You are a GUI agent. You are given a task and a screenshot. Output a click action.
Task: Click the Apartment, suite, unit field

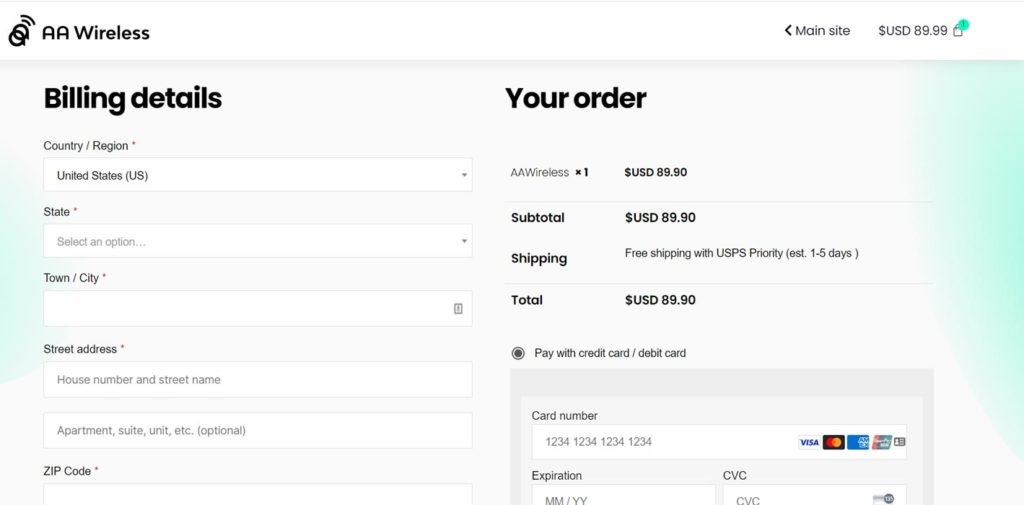pos(257,431)
